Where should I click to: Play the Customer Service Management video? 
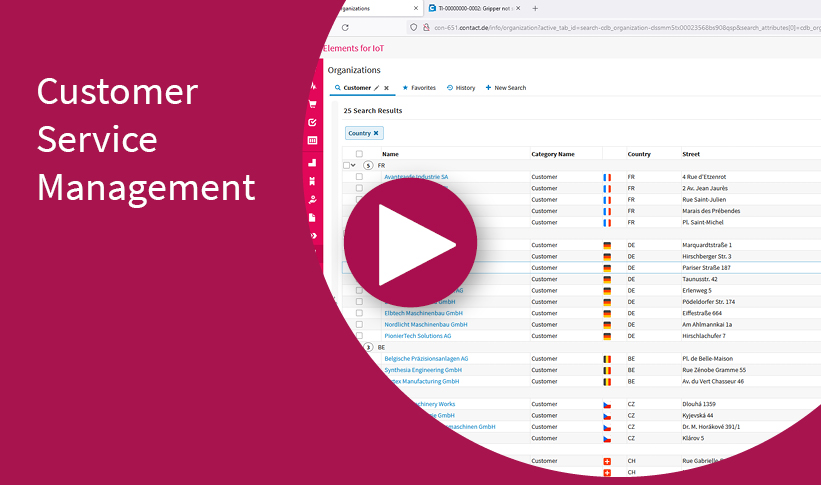(410, 244)
